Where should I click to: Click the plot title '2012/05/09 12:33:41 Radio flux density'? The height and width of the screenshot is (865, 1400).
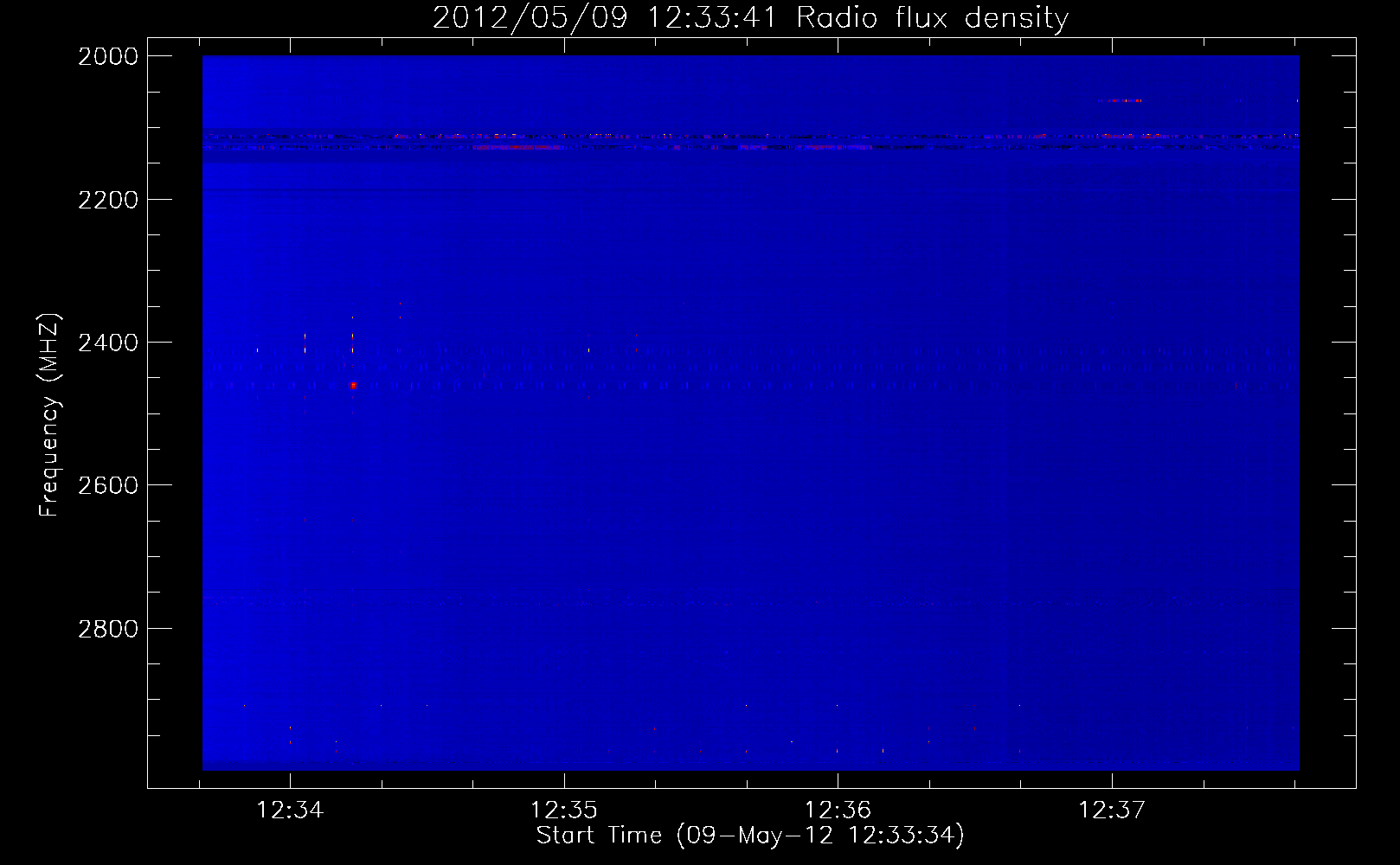[x=750, y=18]
